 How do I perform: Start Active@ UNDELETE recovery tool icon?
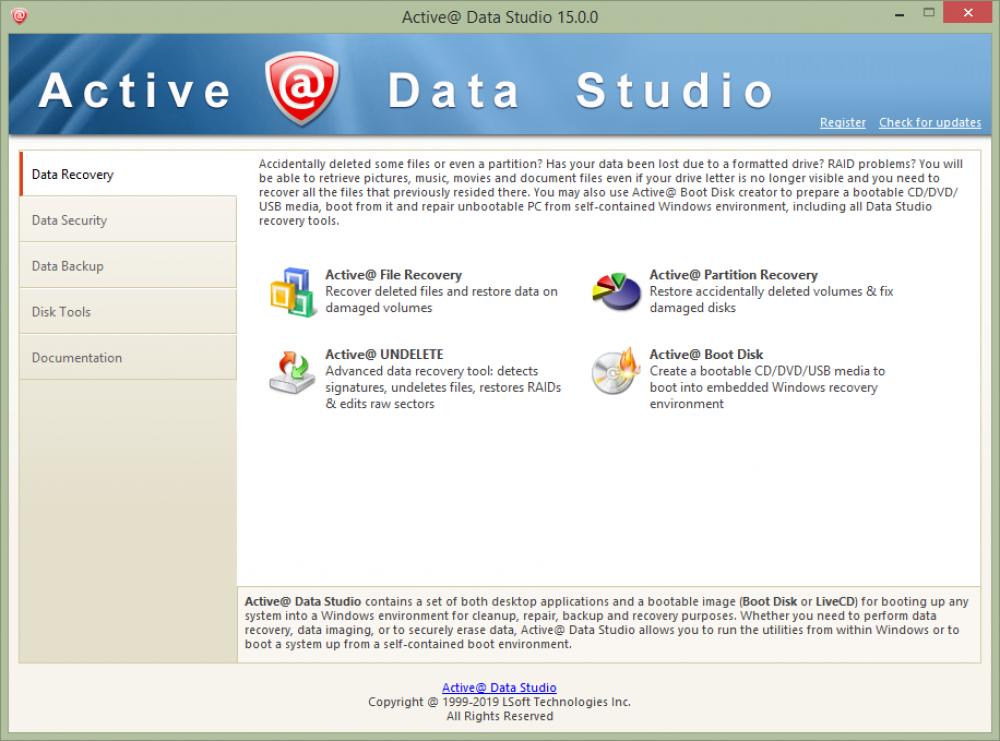(x=292, y=372)
